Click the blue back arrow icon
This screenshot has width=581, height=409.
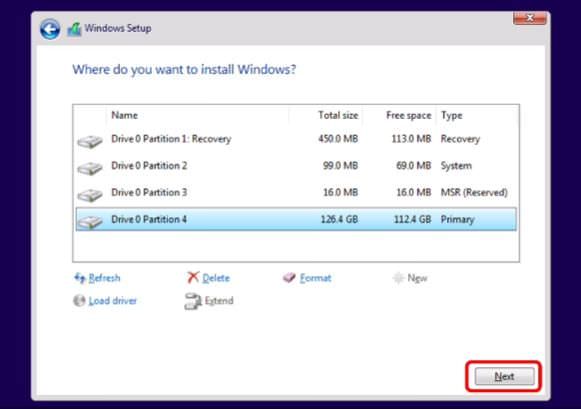point(50,29)
